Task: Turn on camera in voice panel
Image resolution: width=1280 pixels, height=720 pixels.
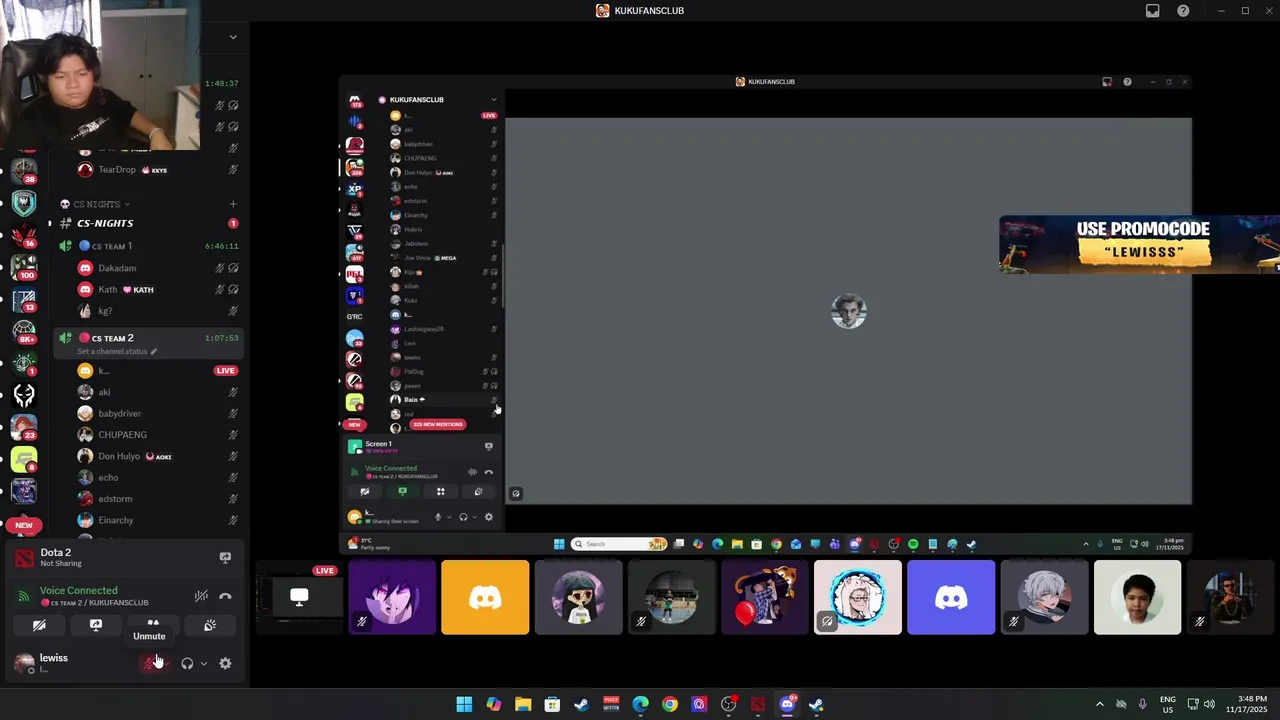Action: pos(39,625)
